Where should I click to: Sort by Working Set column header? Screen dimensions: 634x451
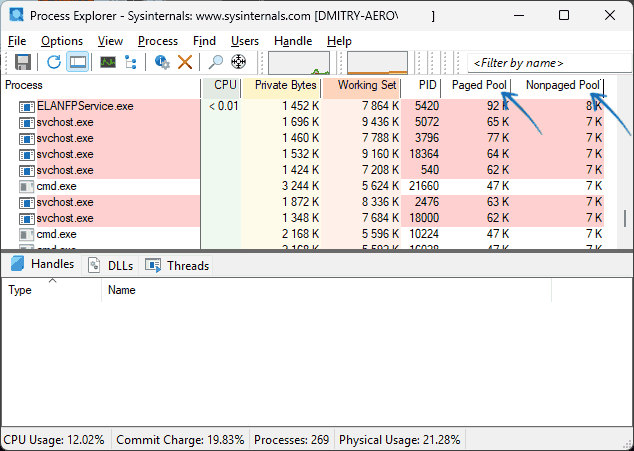click(365, 86)
